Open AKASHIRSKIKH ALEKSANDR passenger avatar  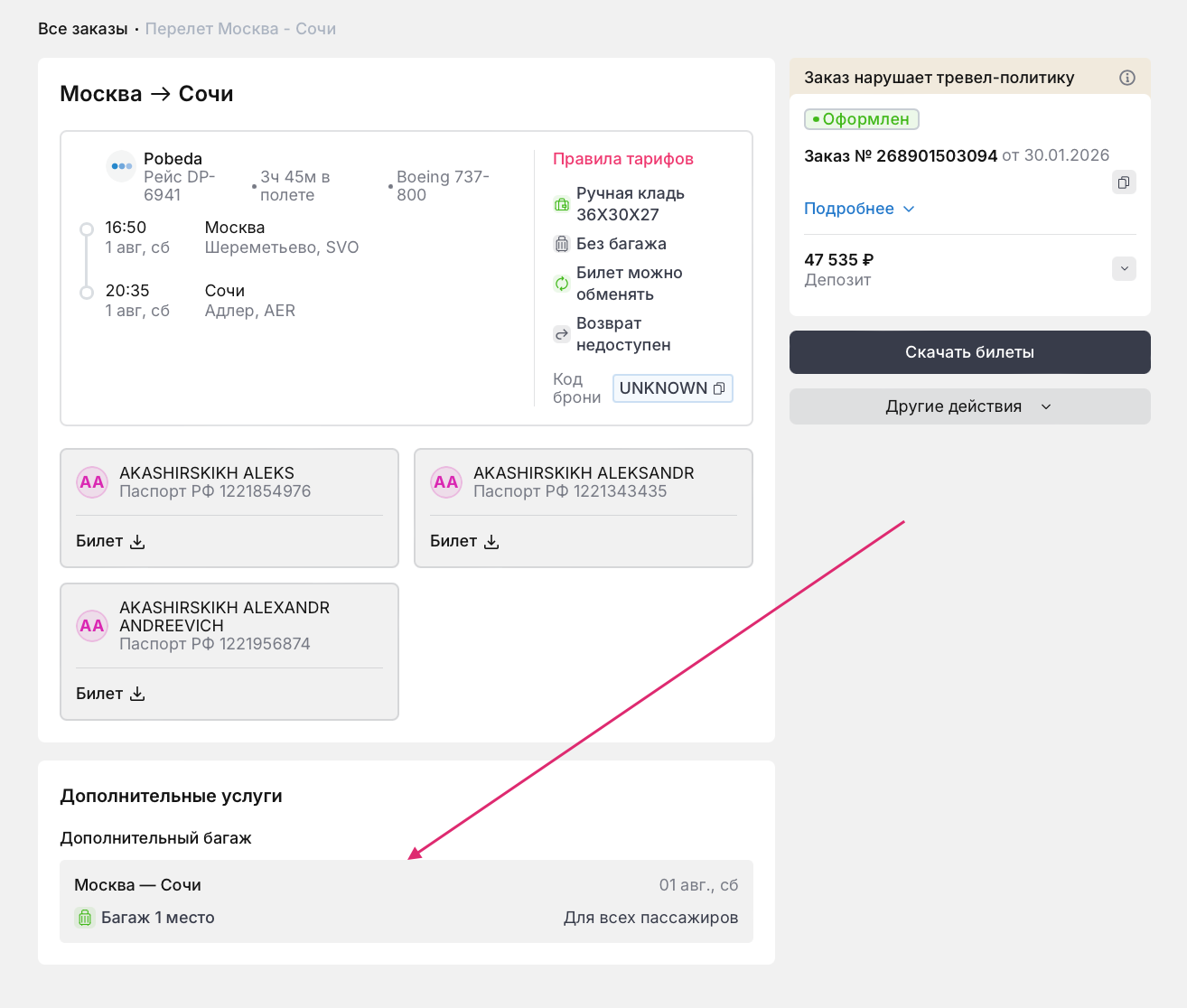[446, 482]
